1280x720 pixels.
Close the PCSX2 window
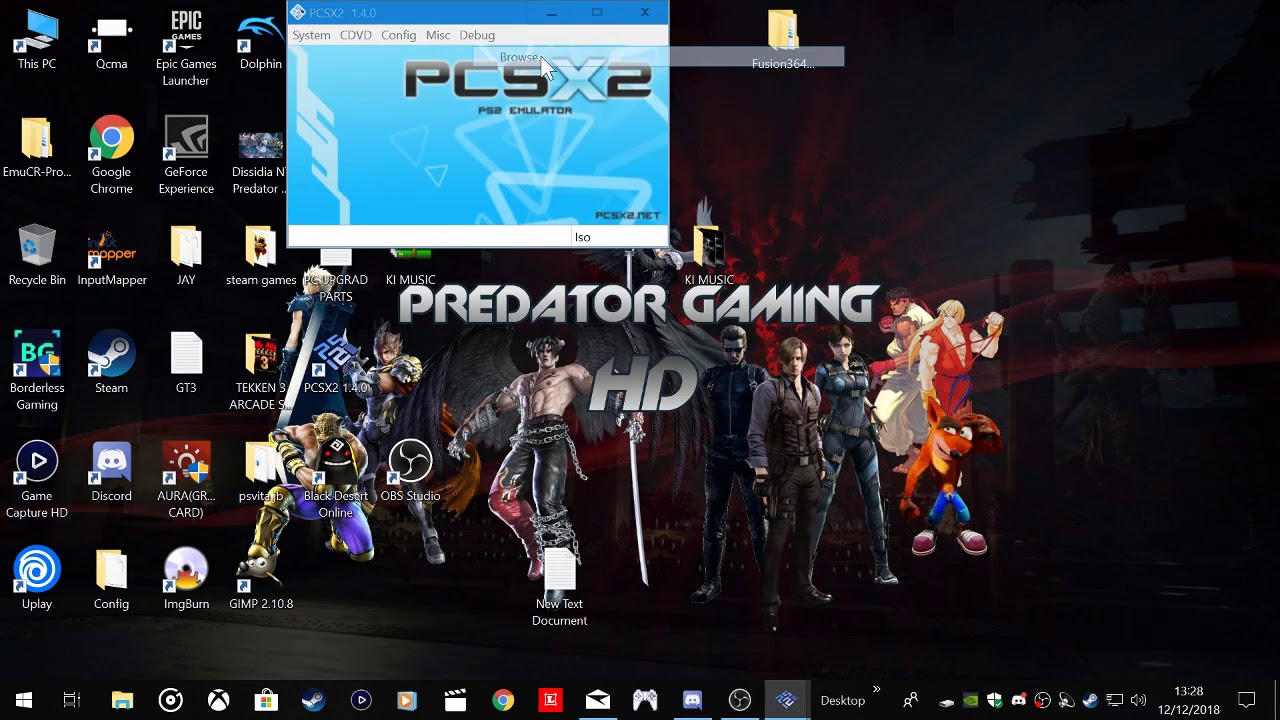(x=645, y=13)
